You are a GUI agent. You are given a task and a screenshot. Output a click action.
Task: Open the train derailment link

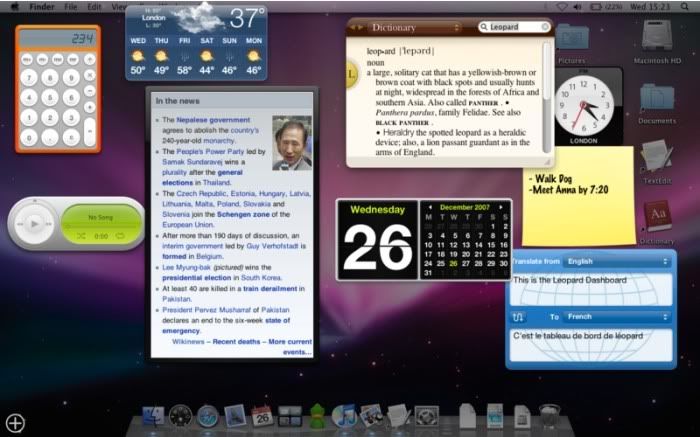(x=270, y=289)
